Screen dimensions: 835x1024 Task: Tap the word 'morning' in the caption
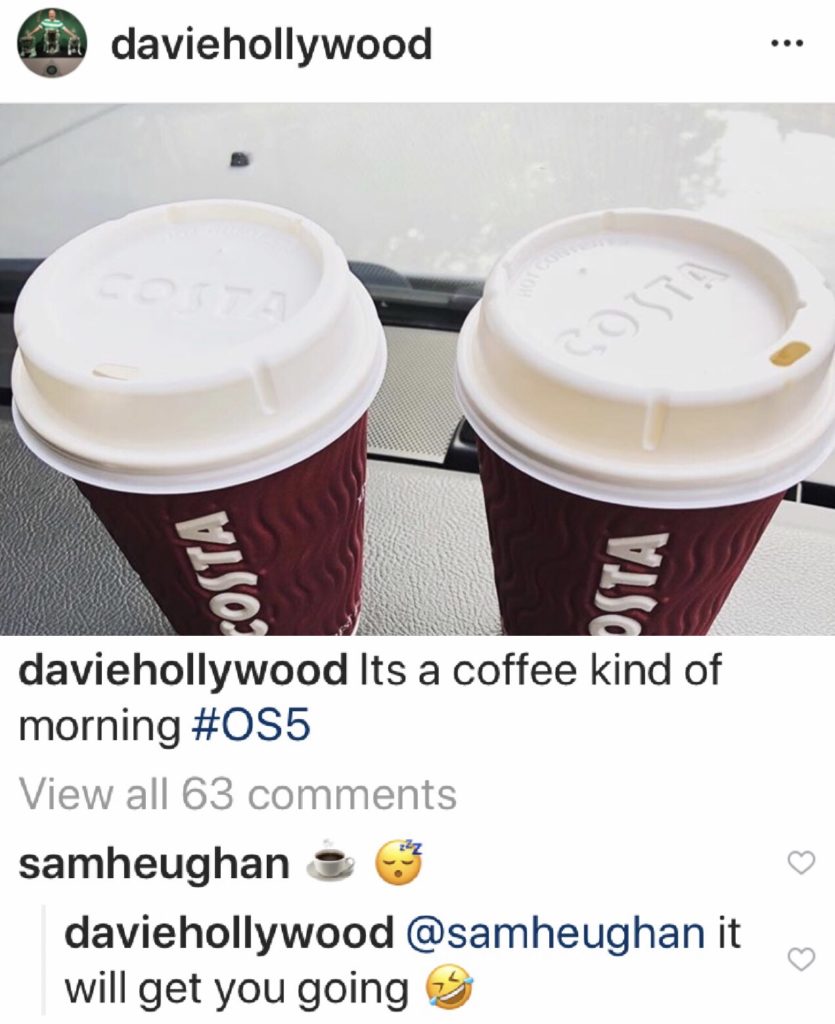coord(99,727)
